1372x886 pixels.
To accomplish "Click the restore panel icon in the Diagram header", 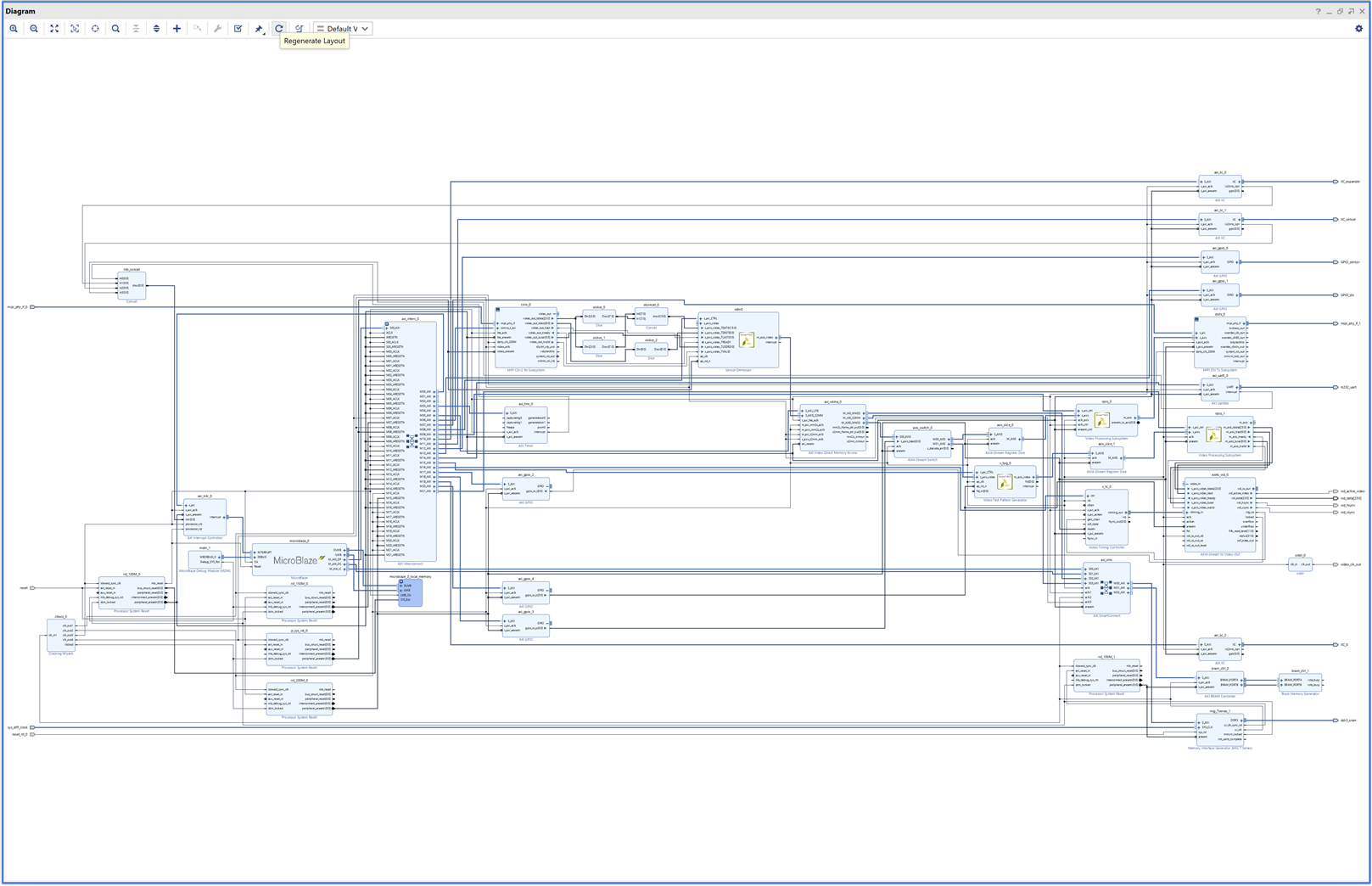I will click(x=1341, y=12).
